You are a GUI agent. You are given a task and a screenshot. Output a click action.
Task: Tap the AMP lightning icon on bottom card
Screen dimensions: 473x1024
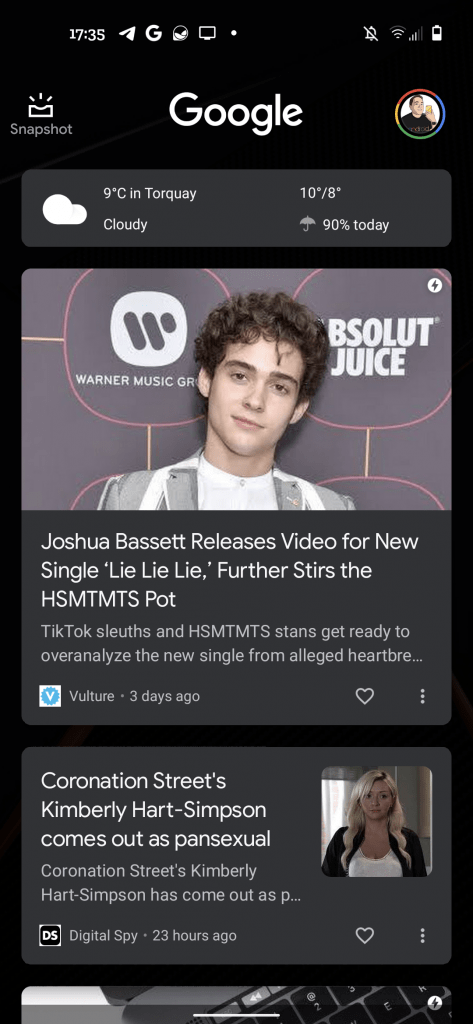tap(434, 1002)
